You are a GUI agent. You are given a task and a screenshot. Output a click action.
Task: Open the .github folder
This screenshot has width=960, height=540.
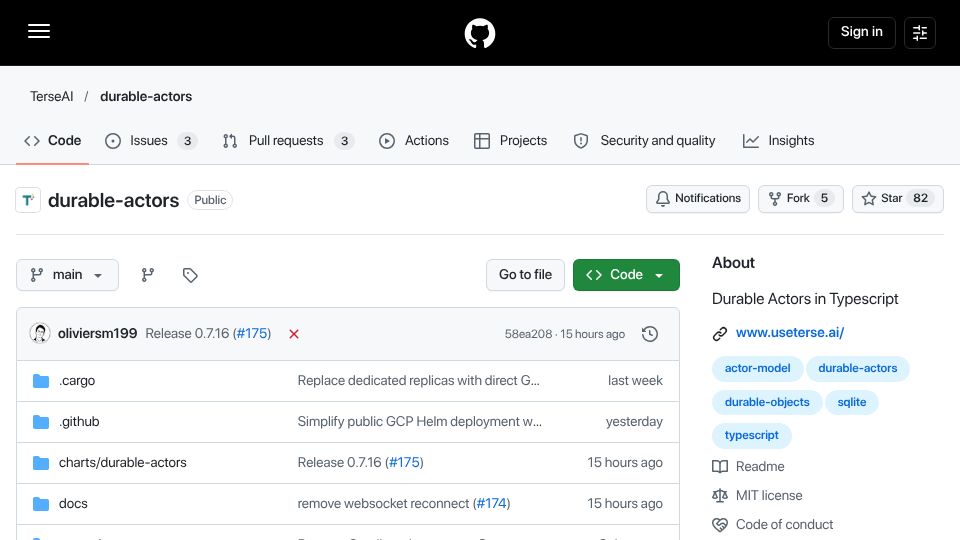79,422
